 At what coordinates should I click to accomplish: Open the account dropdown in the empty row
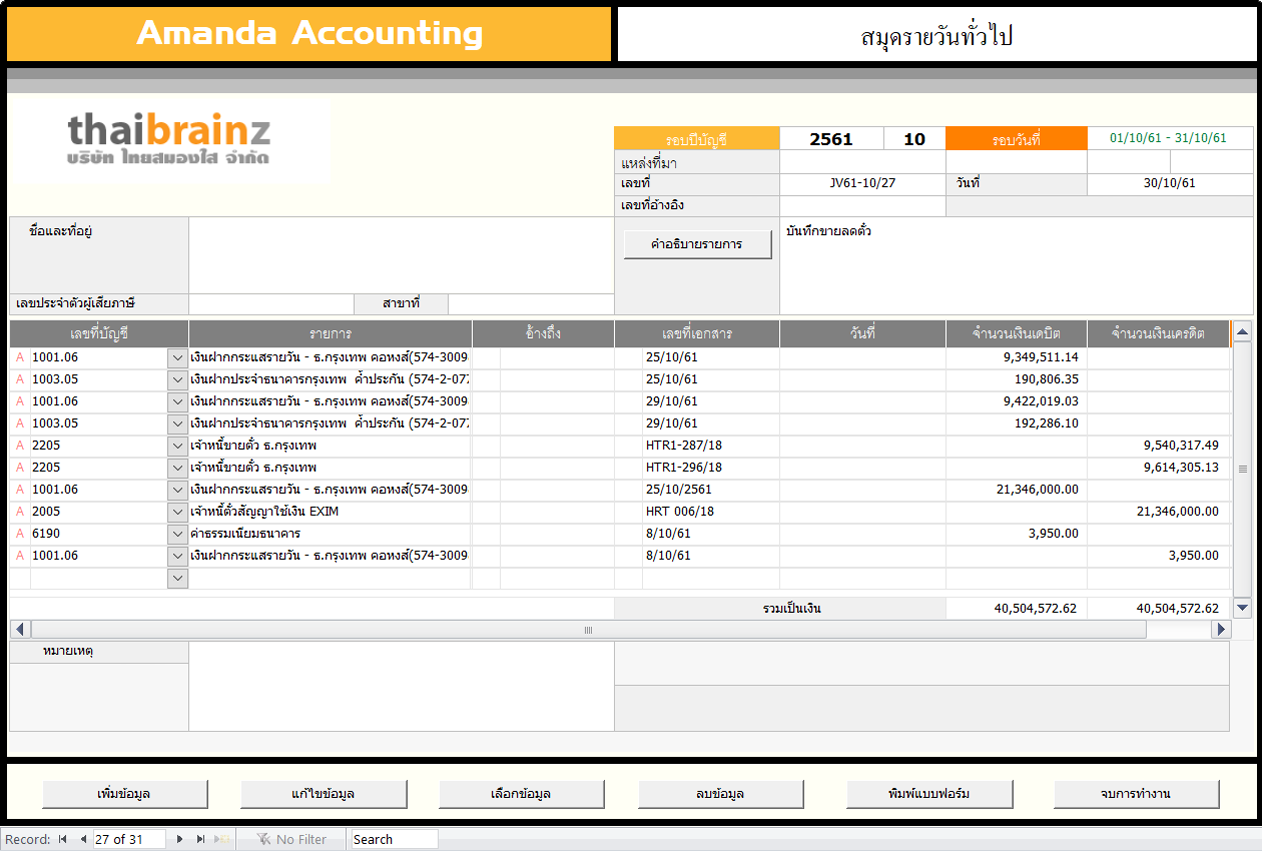(177, 578)
